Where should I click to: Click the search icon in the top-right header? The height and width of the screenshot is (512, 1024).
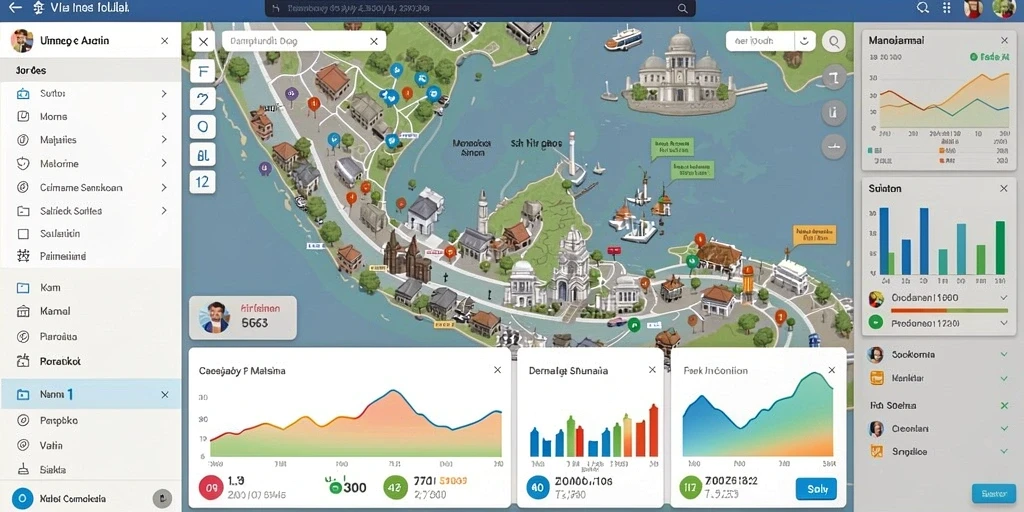[923, 8]
